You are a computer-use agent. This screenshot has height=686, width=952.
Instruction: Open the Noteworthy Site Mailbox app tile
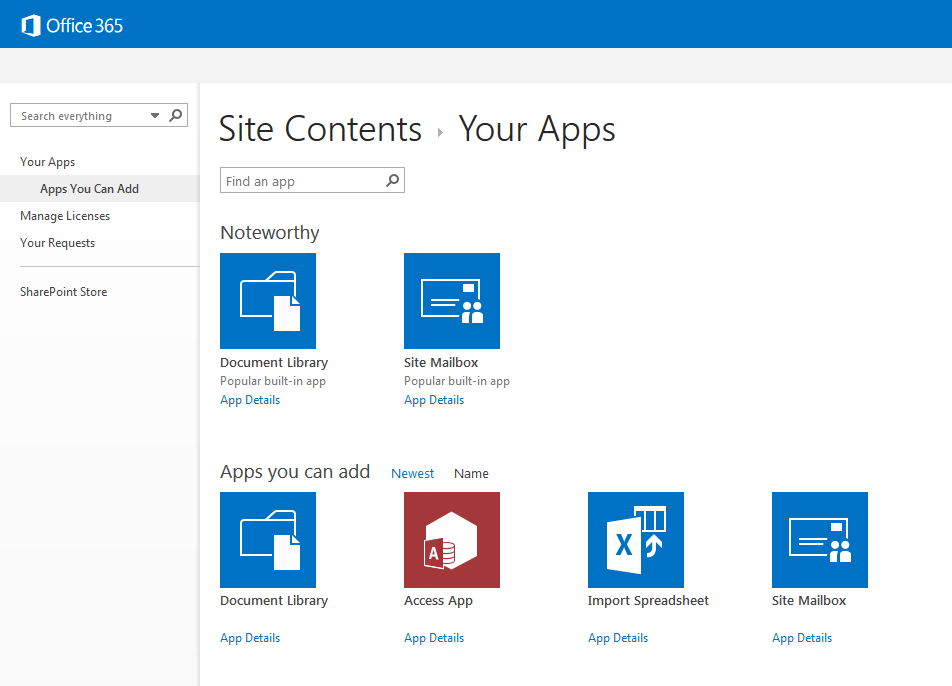(452, 301)
